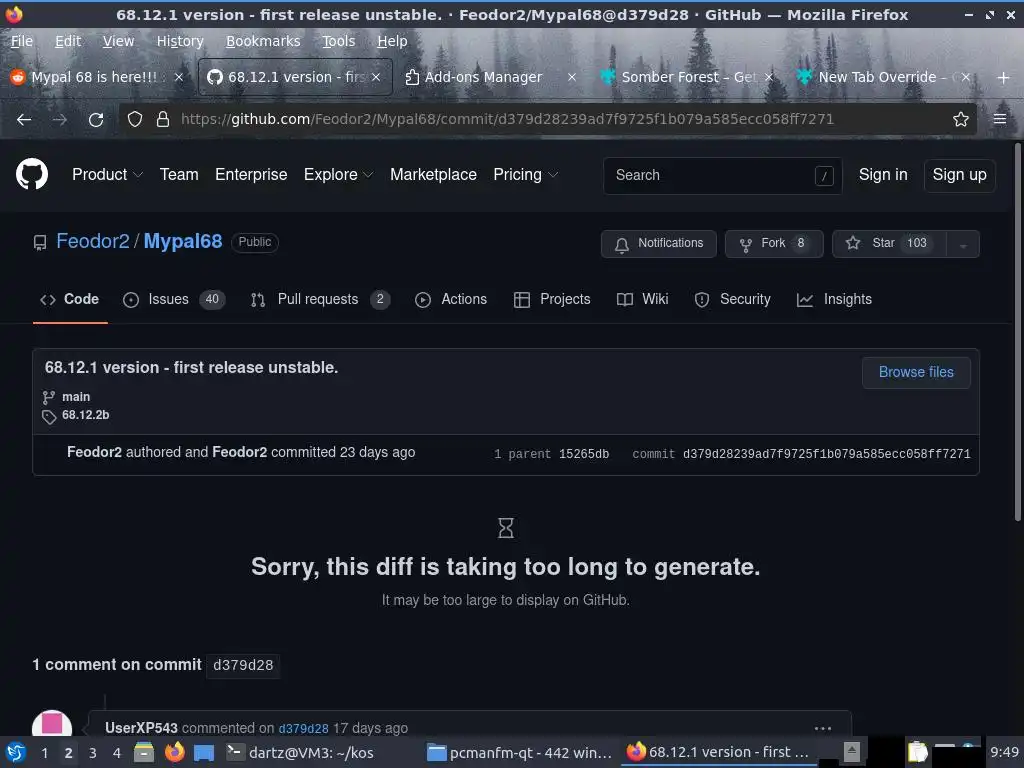Open the application menu in the taskbar
This screenshot has width=1024, height=768.
tap(16, 752)
